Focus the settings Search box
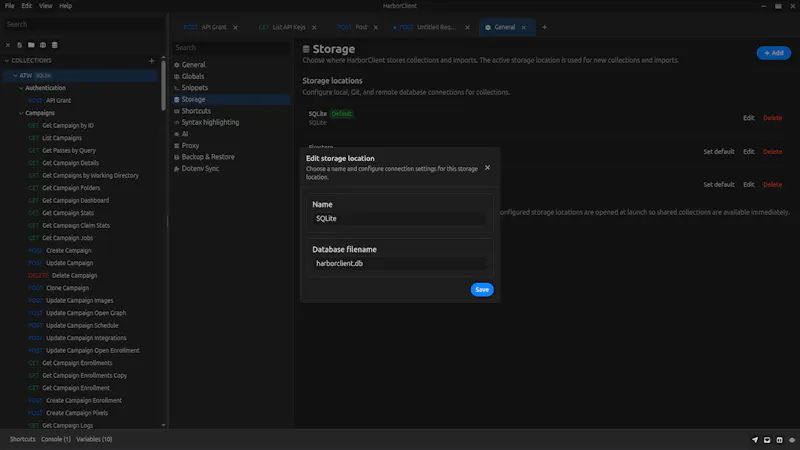Image resolution: width=800 pixels, height=450 pixels. pos(231,47)
